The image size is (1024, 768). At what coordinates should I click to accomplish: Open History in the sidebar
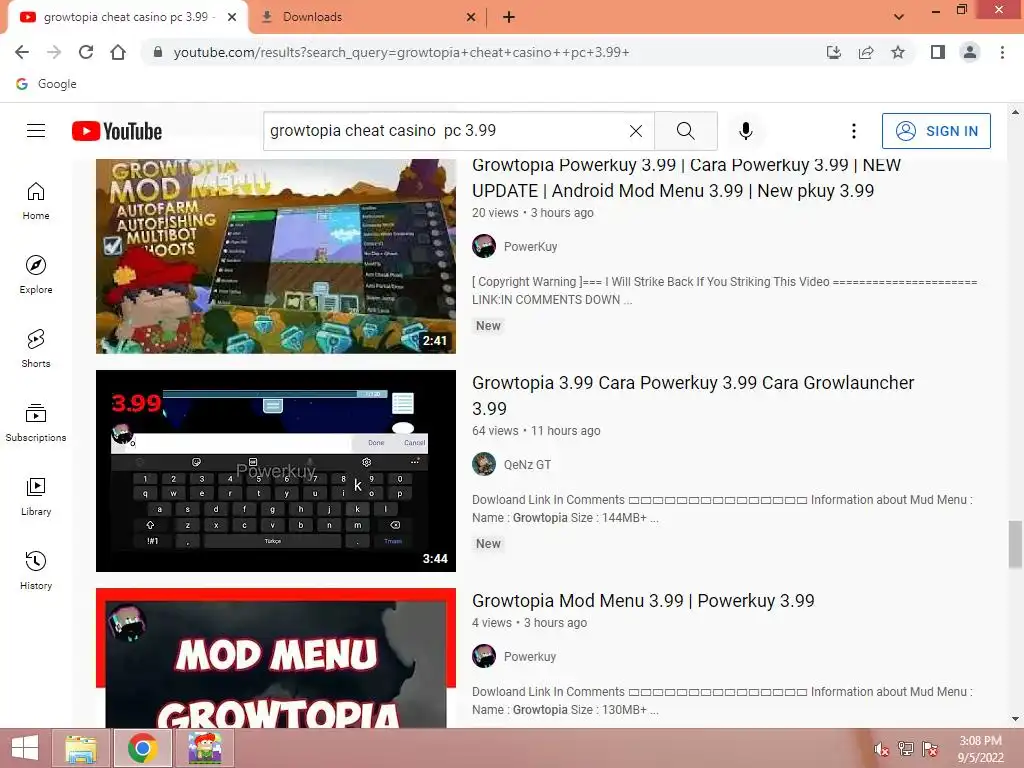[36, 570]
